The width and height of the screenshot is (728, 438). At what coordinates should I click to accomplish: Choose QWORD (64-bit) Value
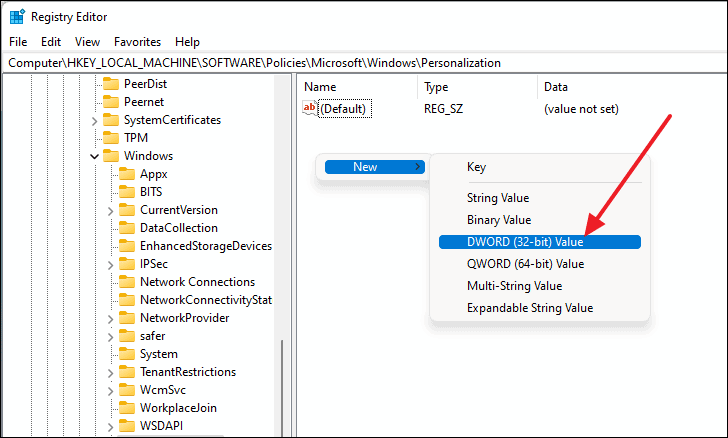540,264
